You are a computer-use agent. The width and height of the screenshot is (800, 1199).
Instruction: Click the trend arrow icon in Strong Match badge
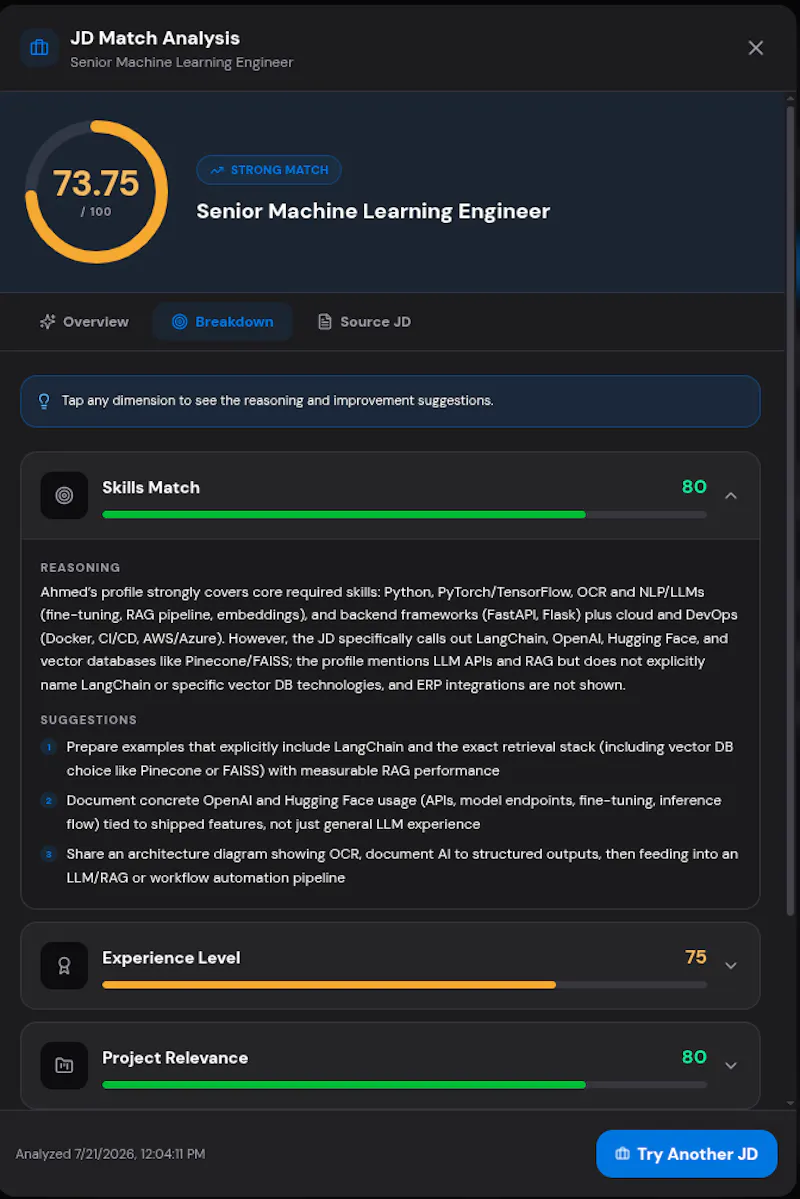[x=217, y=170]
